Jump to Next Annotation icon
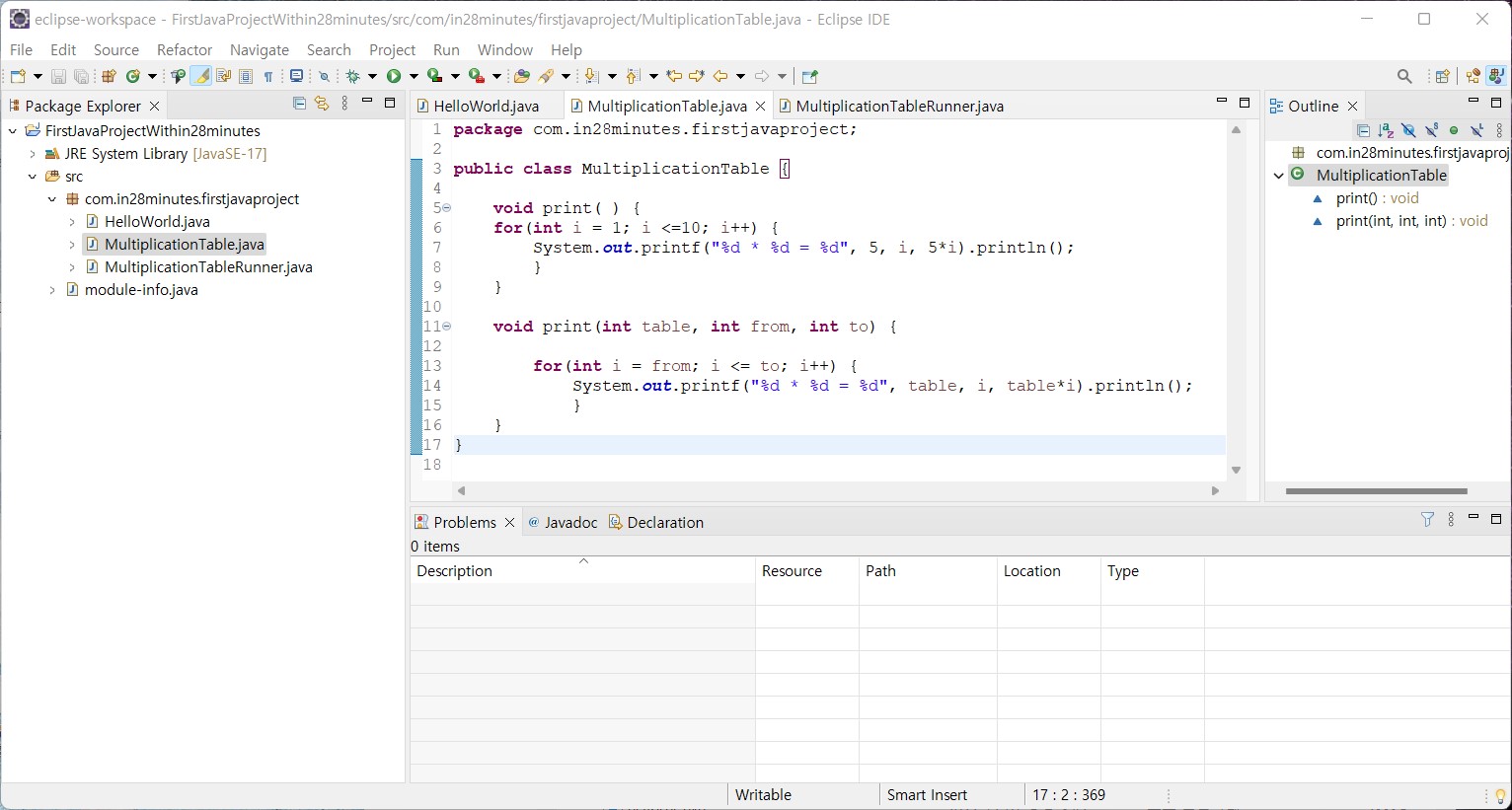The width and height of the screenshot is (1512, 810). (590, 76)
